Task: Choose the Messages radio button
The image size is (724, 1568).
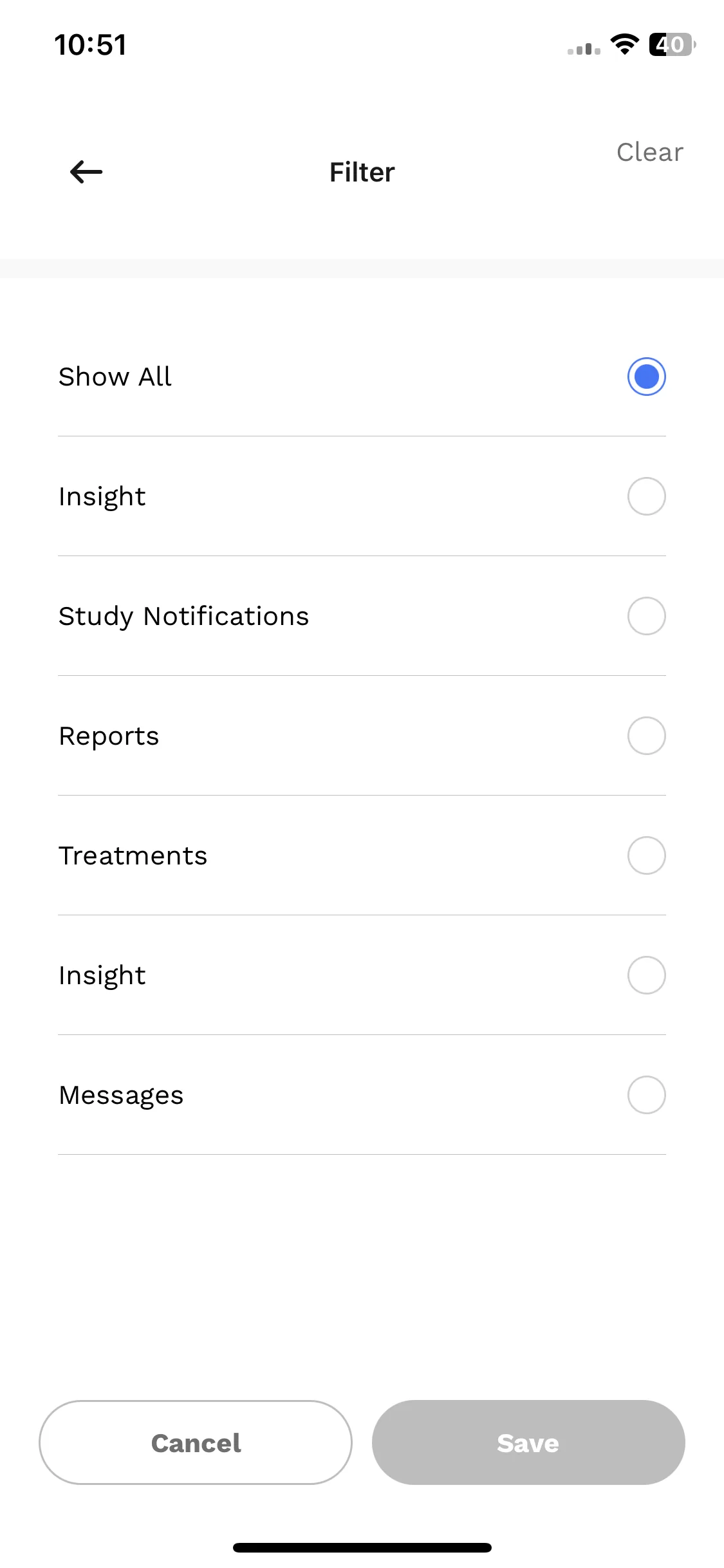Action: point(646,1095)
